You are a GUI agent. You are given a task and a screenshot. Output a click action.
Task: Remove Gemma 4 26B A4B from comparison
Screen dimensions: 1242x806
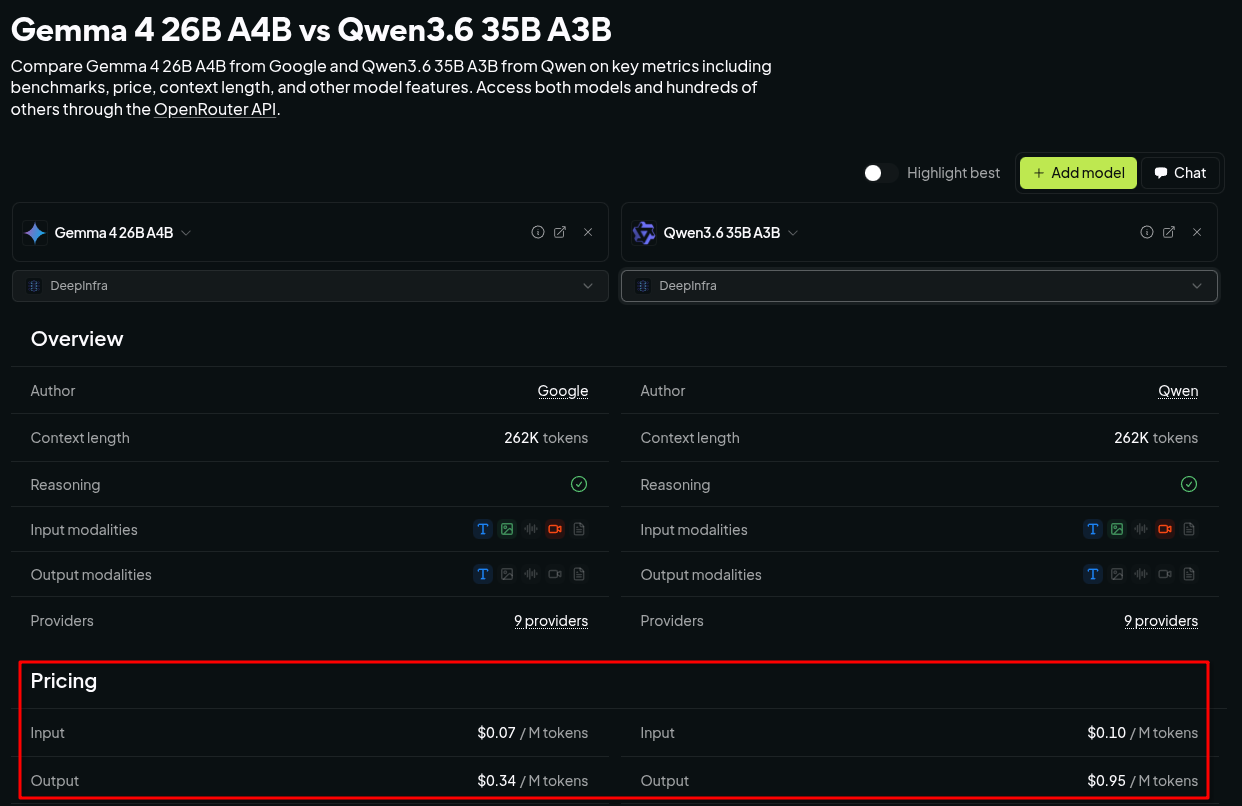588,232
